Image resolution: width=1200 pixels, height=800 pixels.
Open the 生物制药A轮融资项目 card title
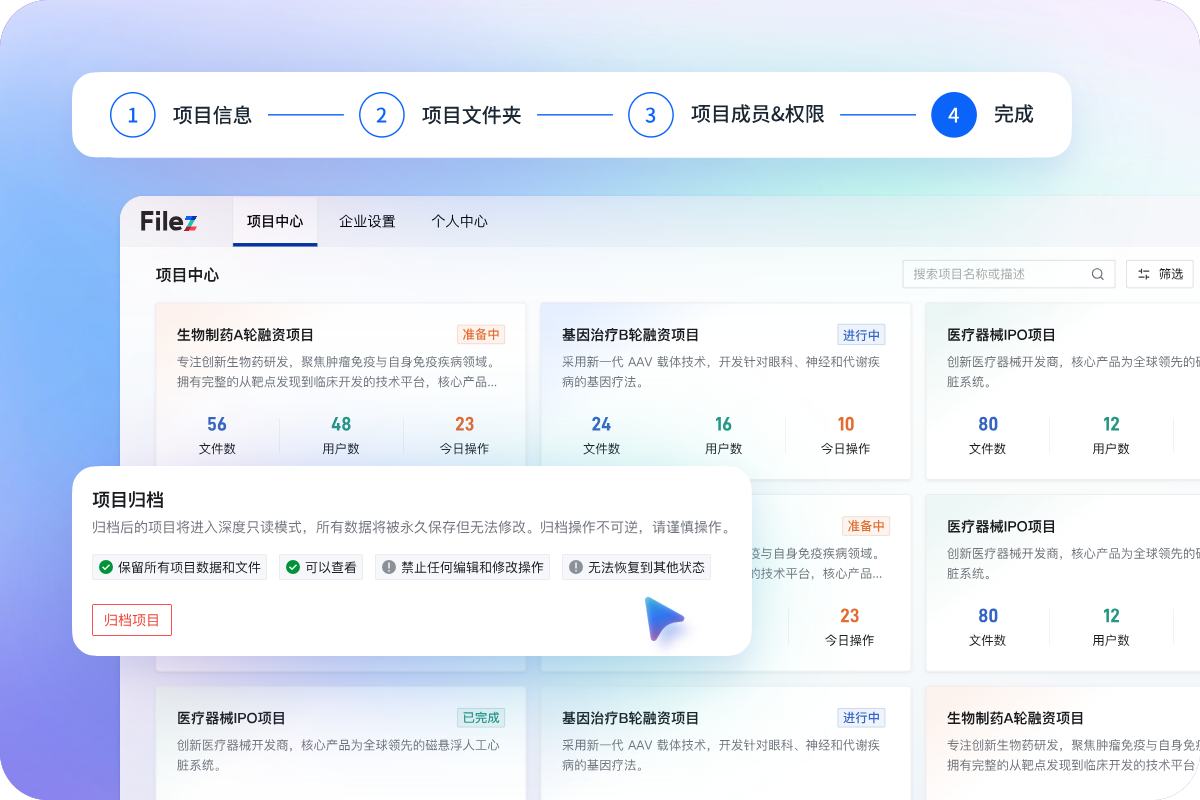(x=245, y=335)
